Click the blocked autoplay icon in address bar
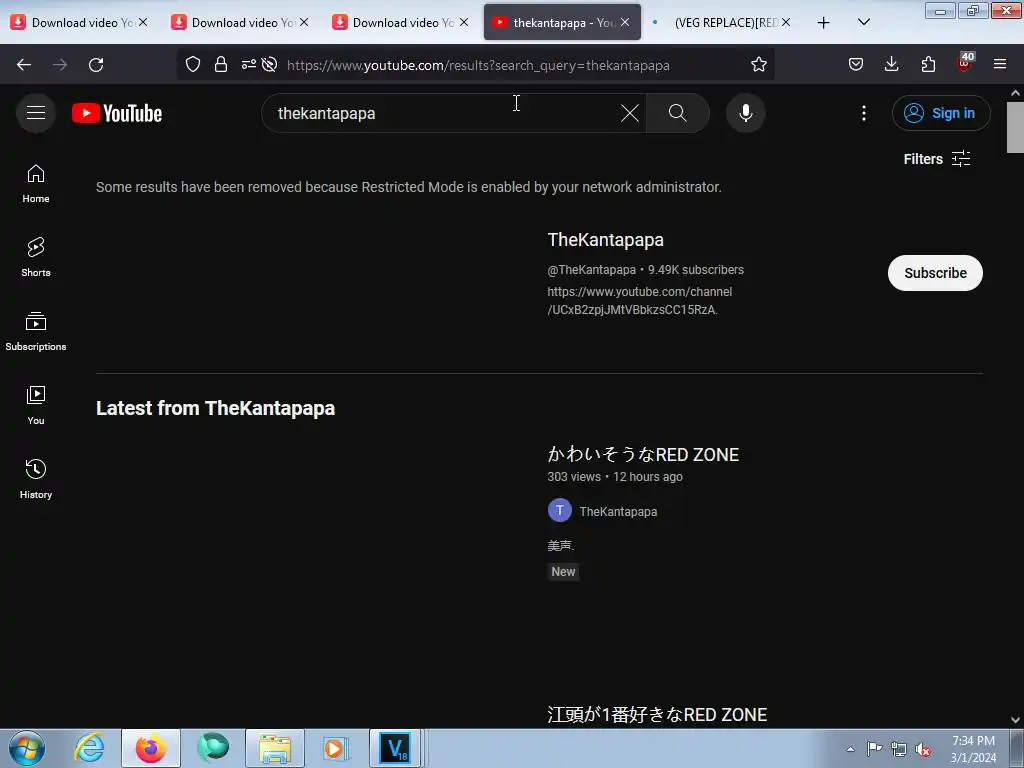This screenshot has width=1024, height=768. [269, 65]
